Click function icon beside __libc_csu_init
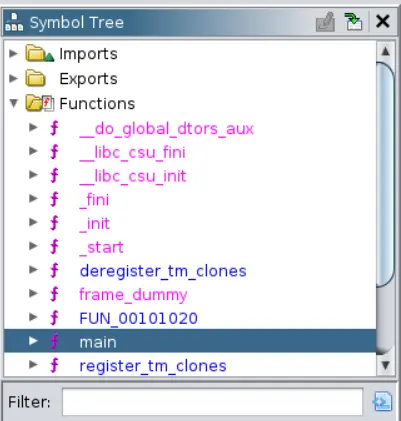Screen dimensions: 401x421 point(54,176)
